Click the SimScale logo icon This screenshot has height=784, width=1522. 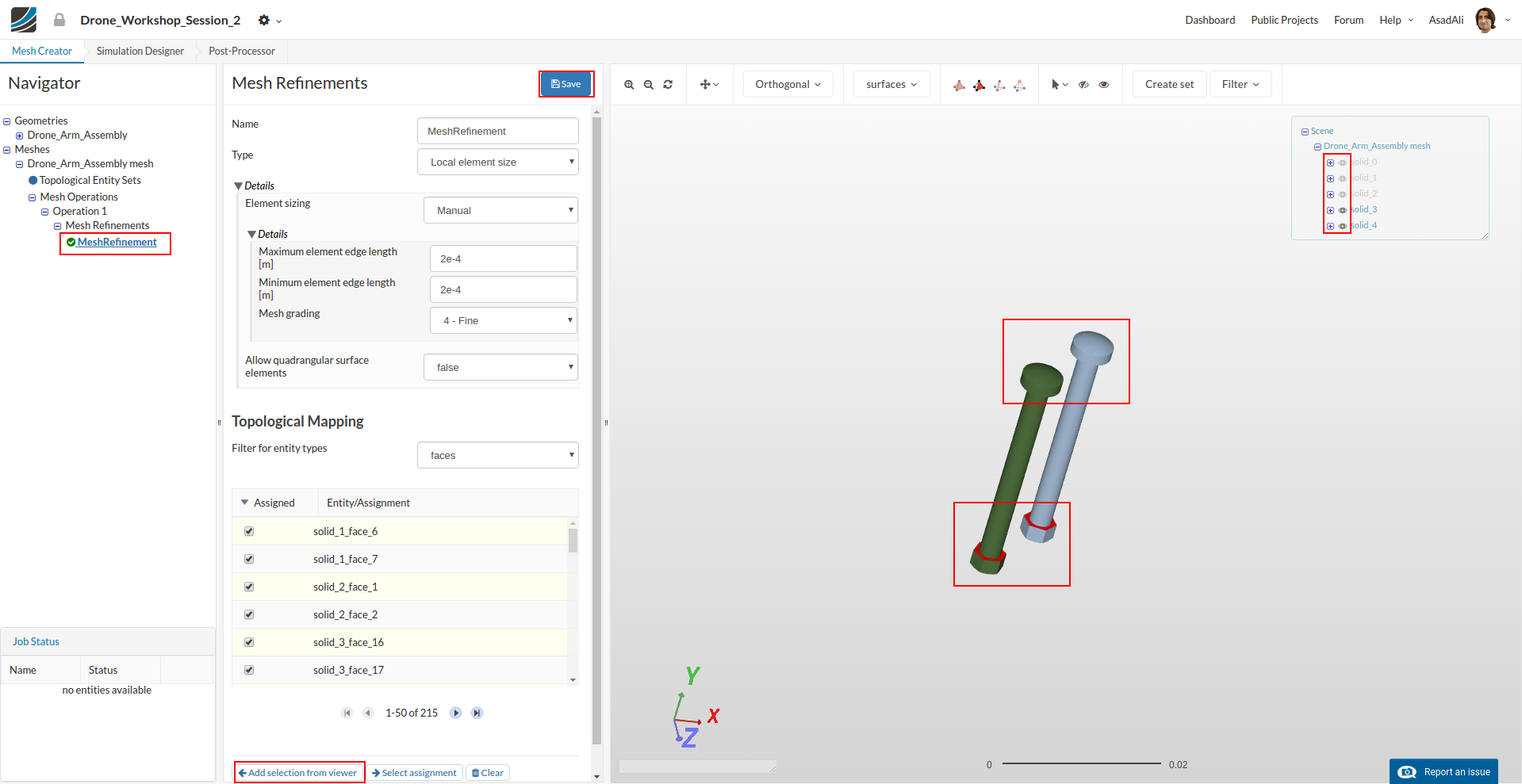pyautogui.click(x=24, y=19)
